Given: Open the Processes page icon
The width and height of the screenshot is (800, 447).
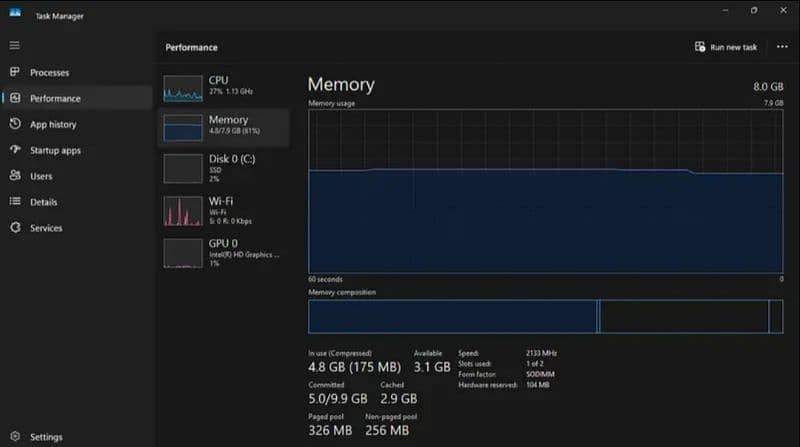Looking at the screenshot, I should coord(15,72).
